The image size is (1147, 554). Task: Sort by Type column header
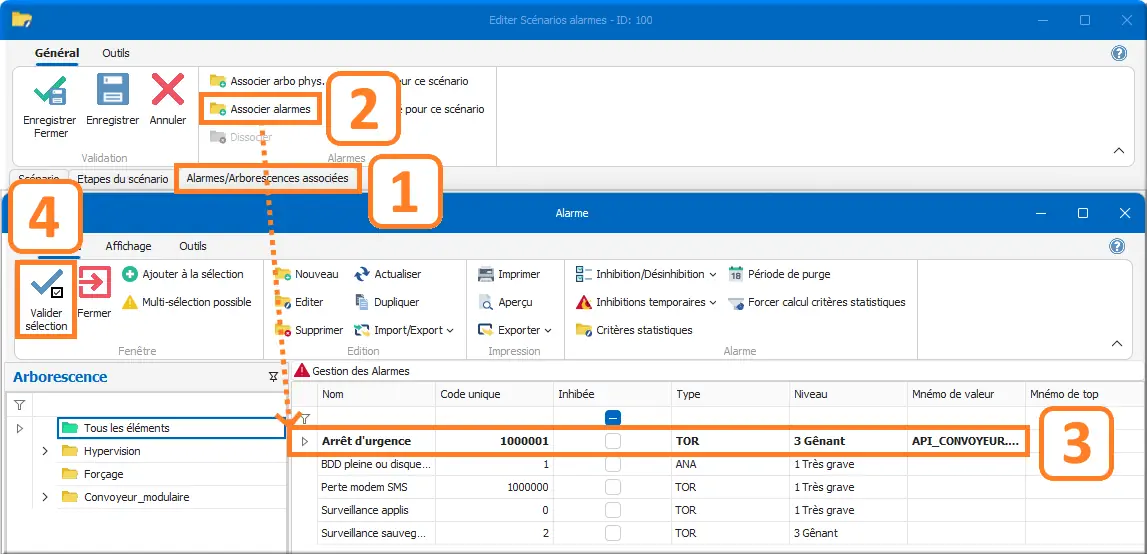click(x=729, y=394)
